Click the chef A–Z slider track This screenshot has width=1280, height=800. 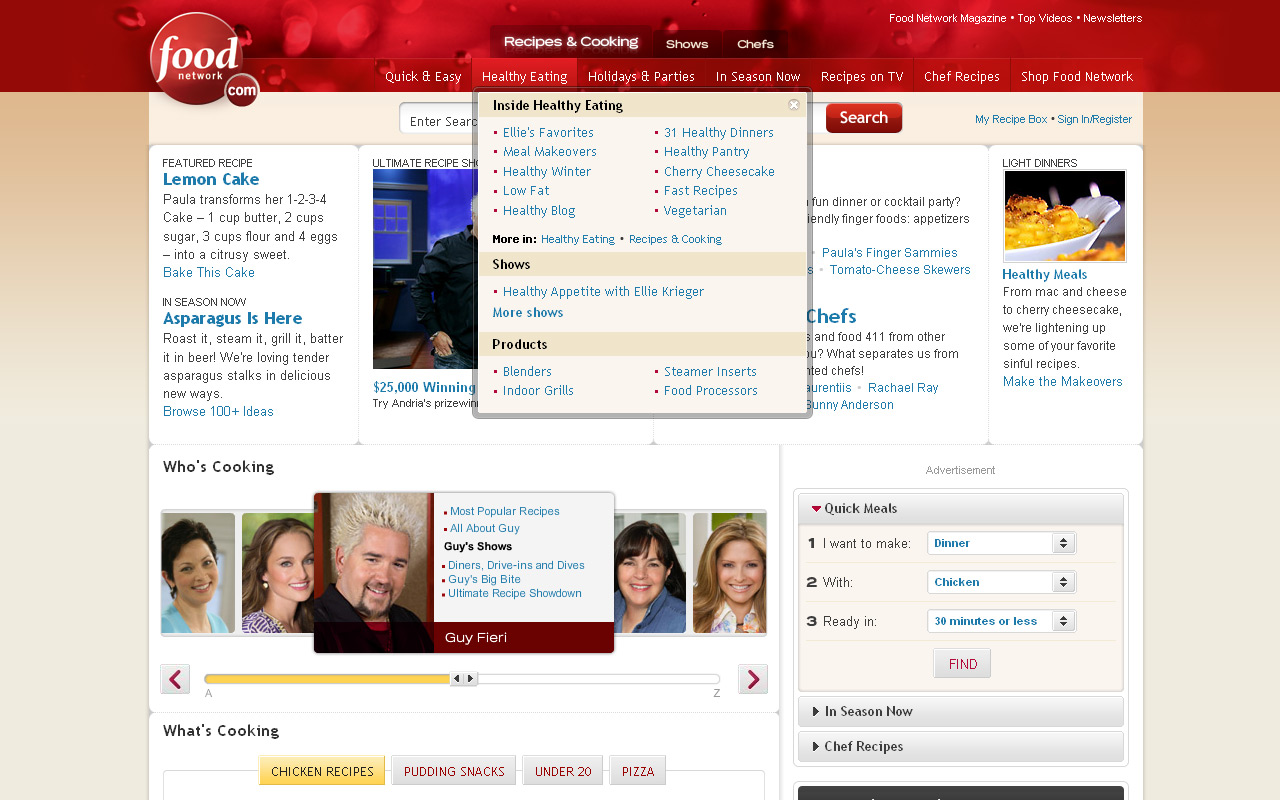[x=600, y=679]
